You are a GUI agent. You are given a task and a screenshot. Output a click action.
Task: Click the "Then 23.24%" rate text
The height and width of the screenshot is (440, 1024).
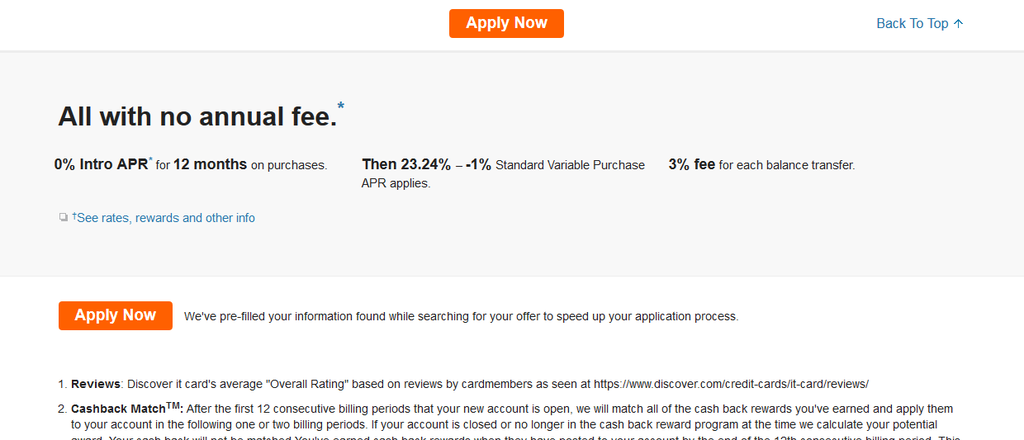406,165
